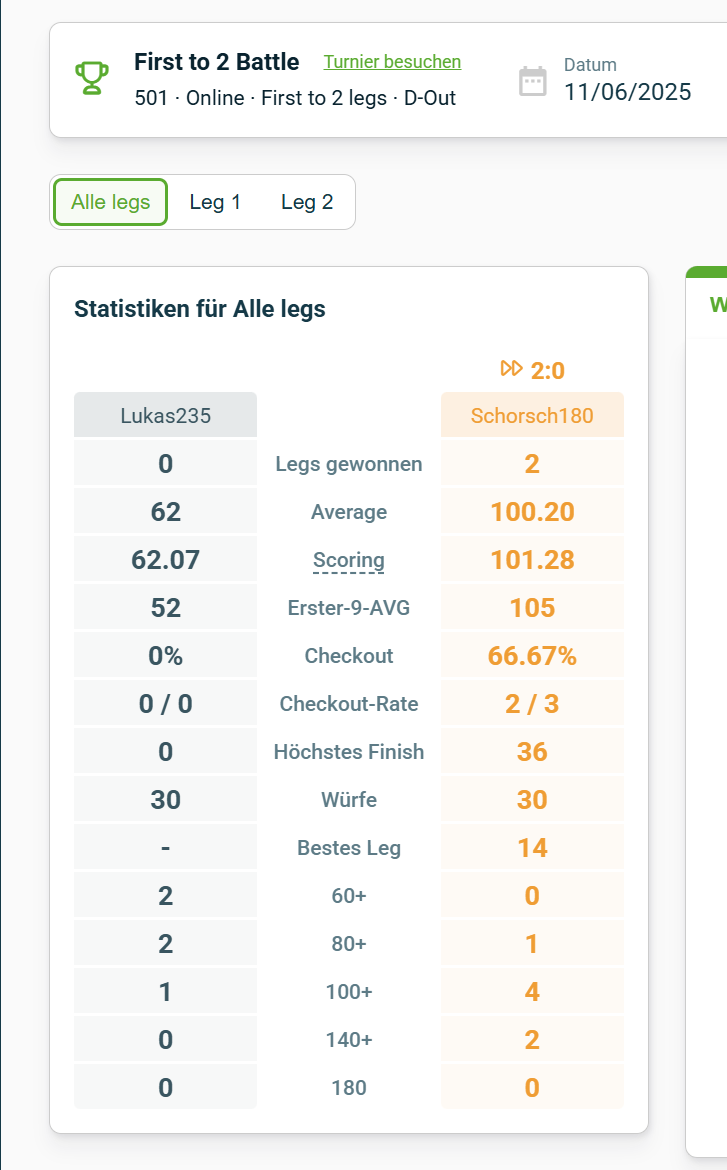727x1170 pixels.
Task: Open the Turnier besuchen link
Action: [x=391, y=61]
